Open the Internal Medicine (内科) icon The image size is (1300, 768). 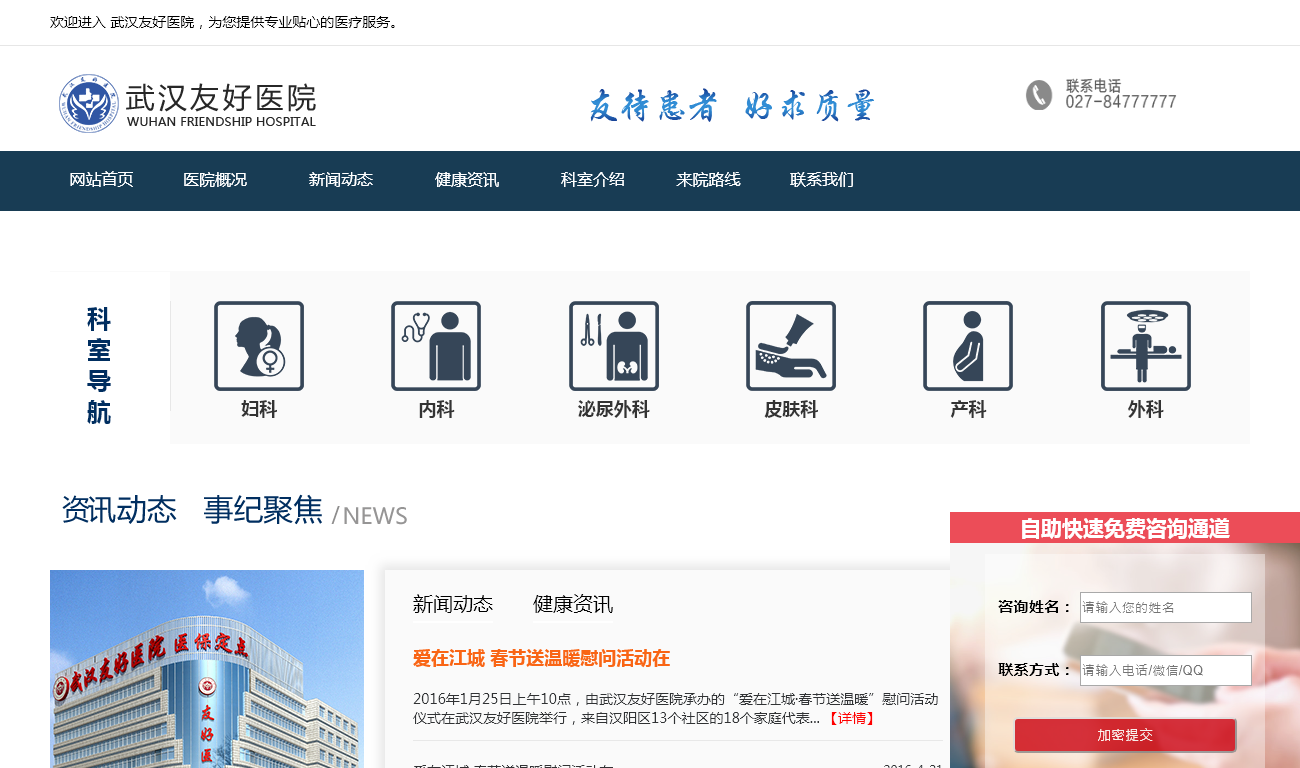pyautogui.click(x=436, y=346)
